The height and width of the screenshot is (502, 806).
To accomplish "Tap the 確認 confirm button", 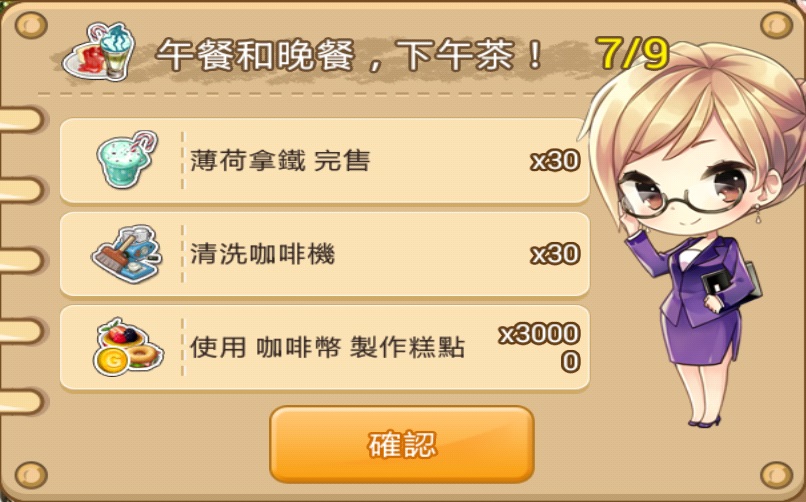I will [x=402, y=444].
